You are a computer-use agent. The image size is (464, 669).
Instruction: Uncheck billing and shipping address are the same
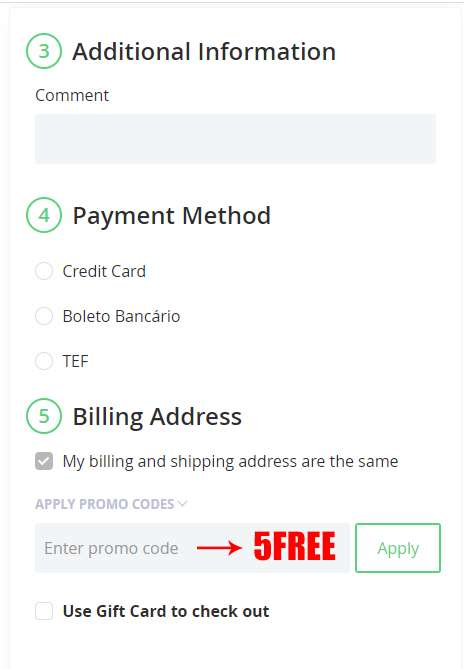pos(44,461)
